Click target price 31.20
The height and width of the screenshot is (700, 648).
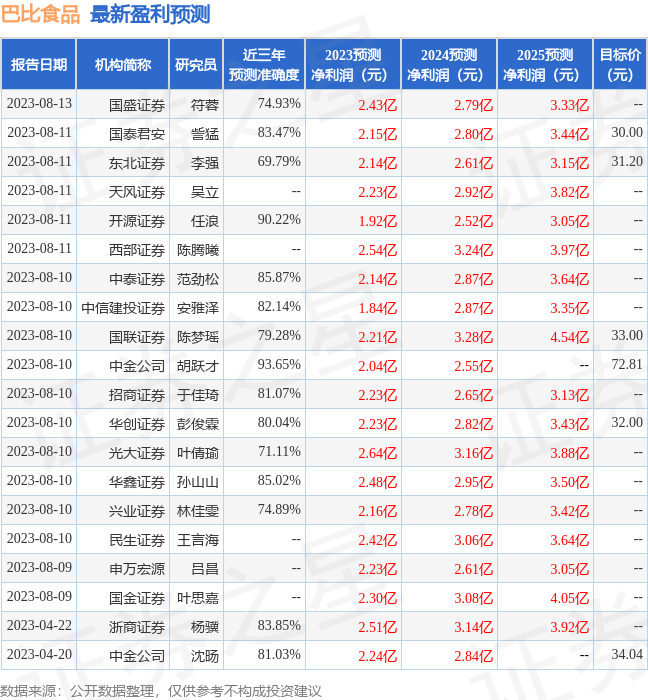click(627, 162)
